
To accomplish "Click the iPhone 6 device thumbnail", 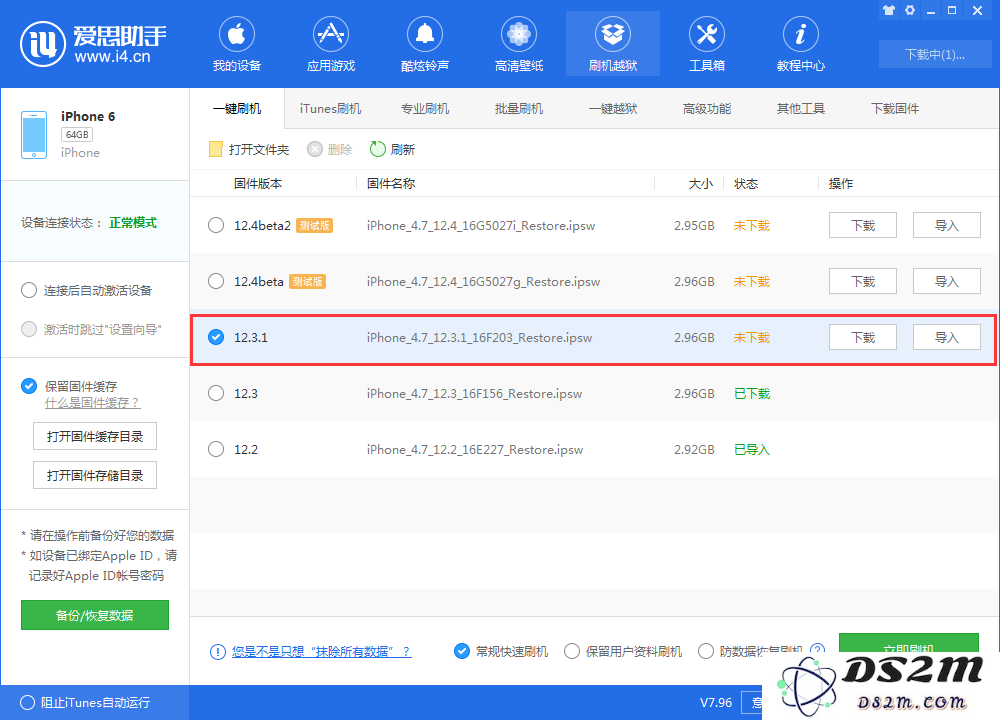I will point(34,135).
